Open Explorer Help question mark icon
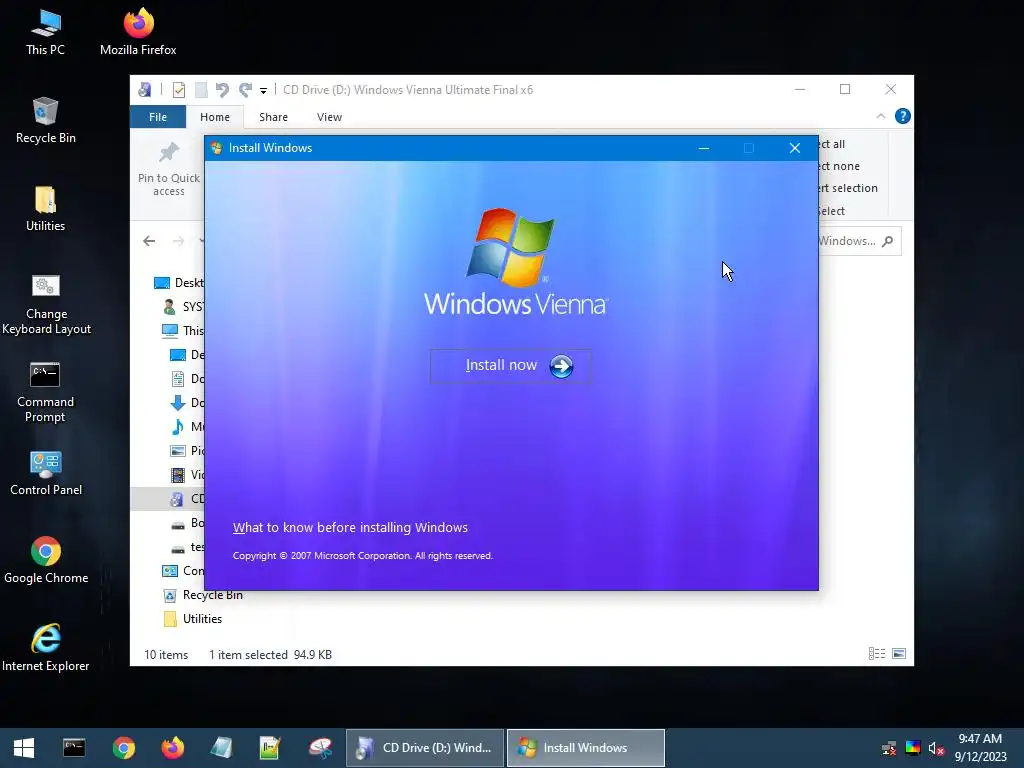Screen dimensions: 1024x768 tap(903, 116)
